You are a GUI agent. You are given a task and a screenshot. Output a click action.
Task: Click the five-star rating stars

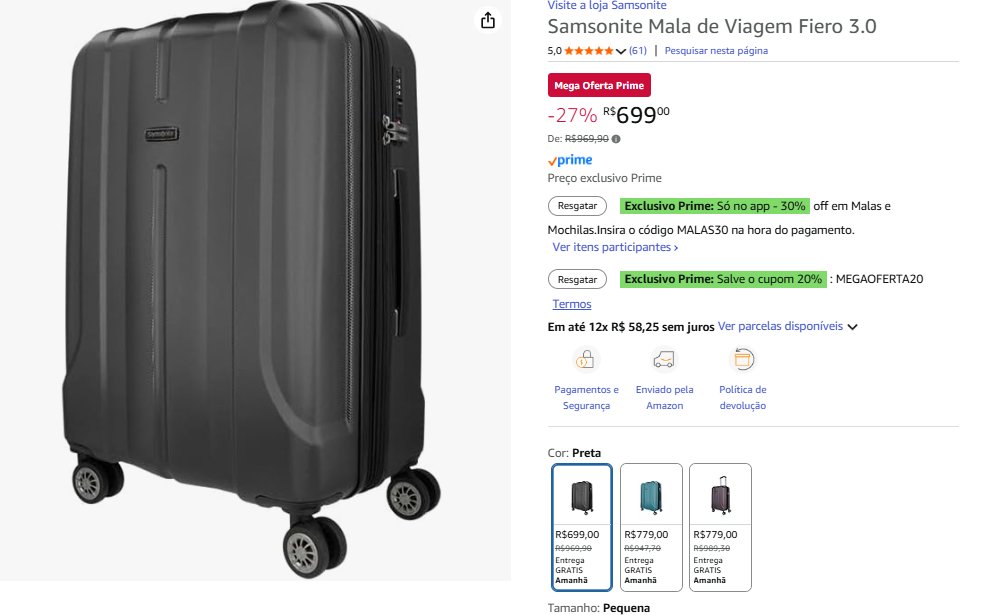[x=589, y=51]
